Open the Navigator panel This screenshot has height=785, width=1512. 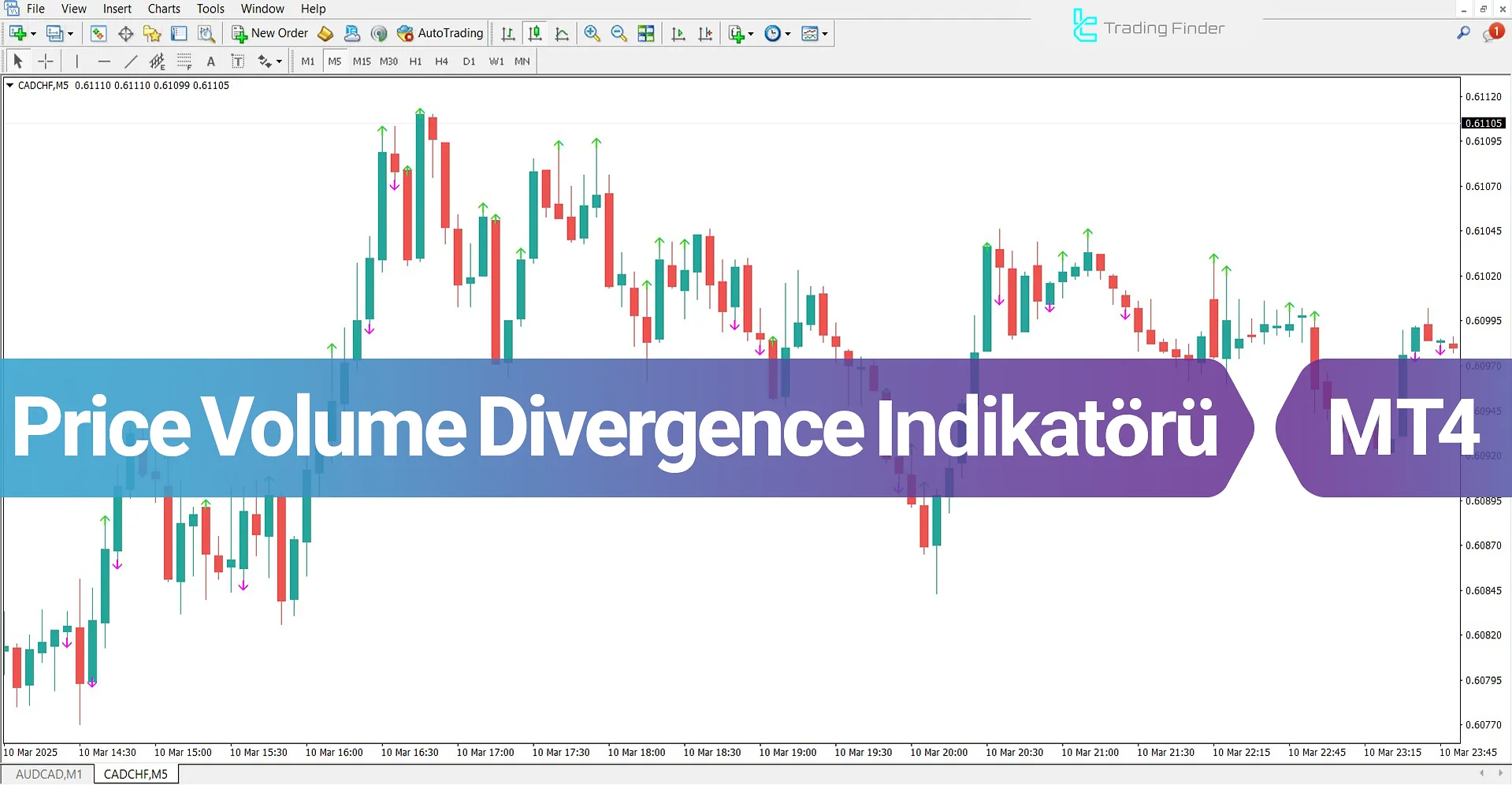click(x=152, y=33)
